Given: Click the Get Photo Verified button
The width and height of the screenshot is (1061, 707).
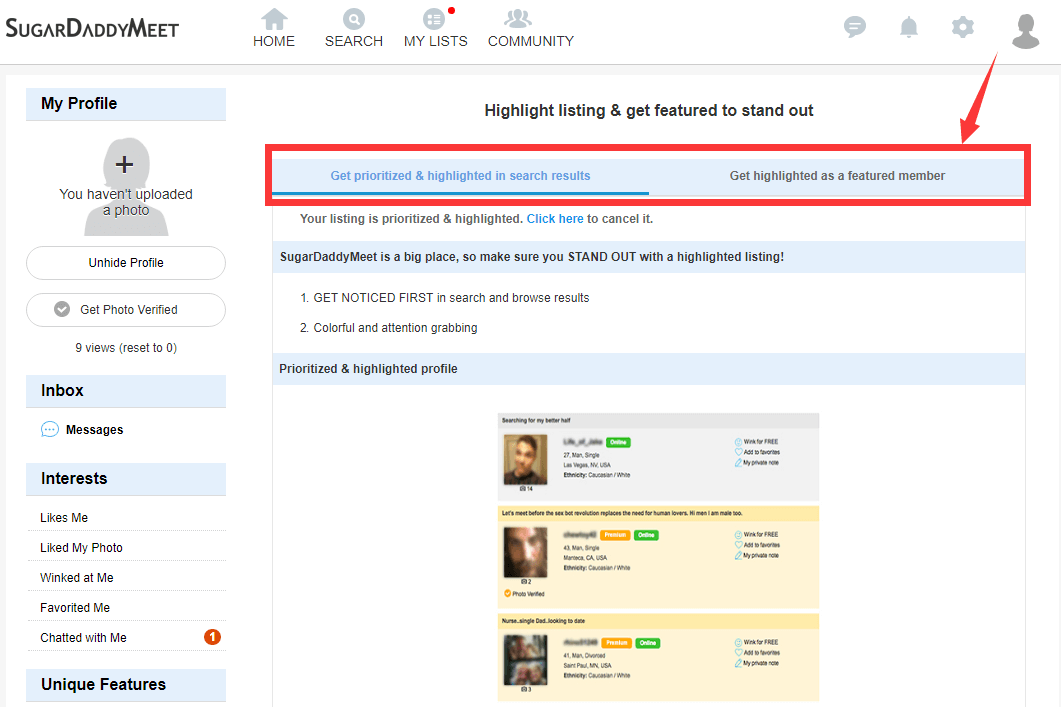Looking at the screenshot, I should (126, 310).
